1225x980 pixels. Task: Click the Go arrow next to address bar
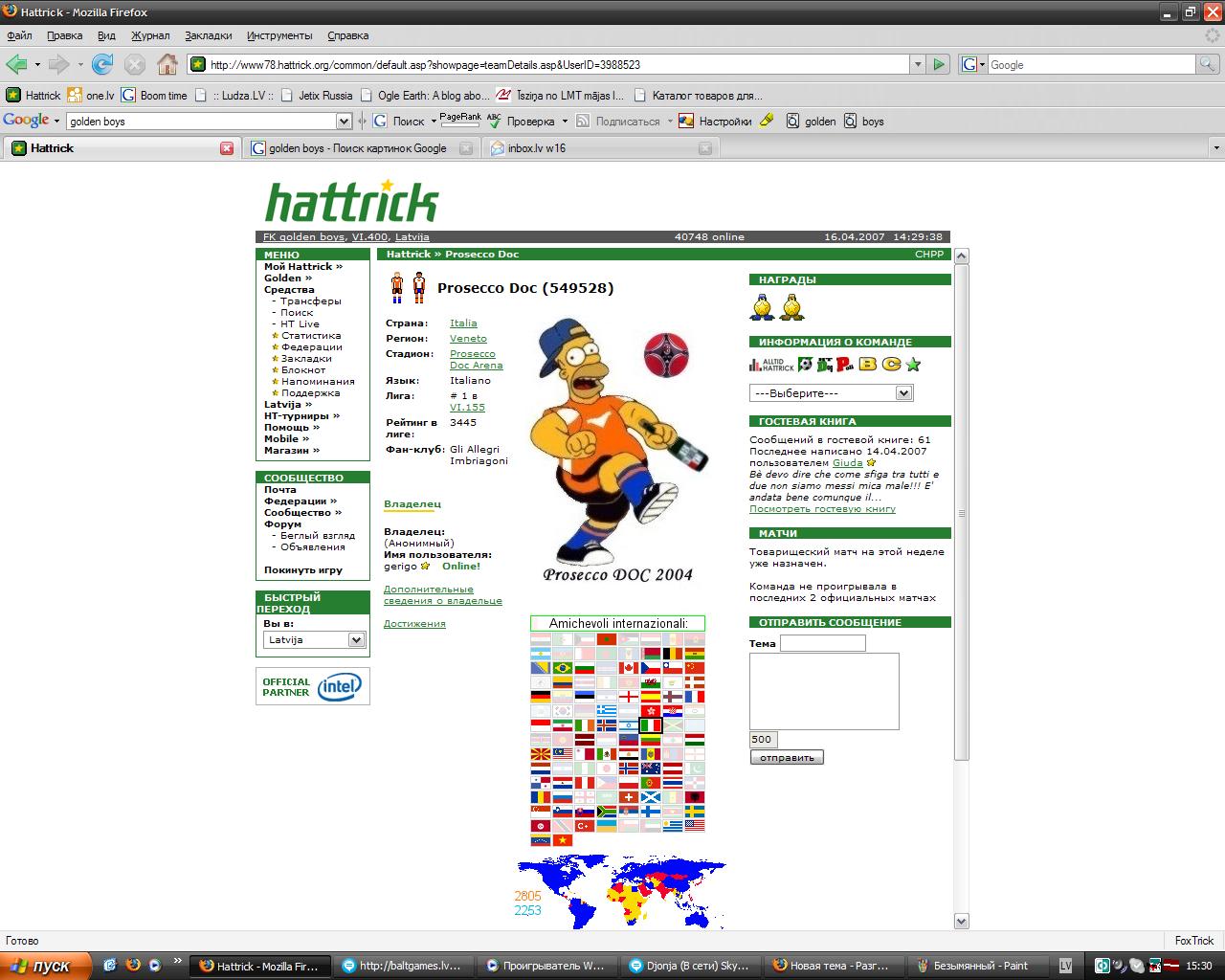(939, 64)
